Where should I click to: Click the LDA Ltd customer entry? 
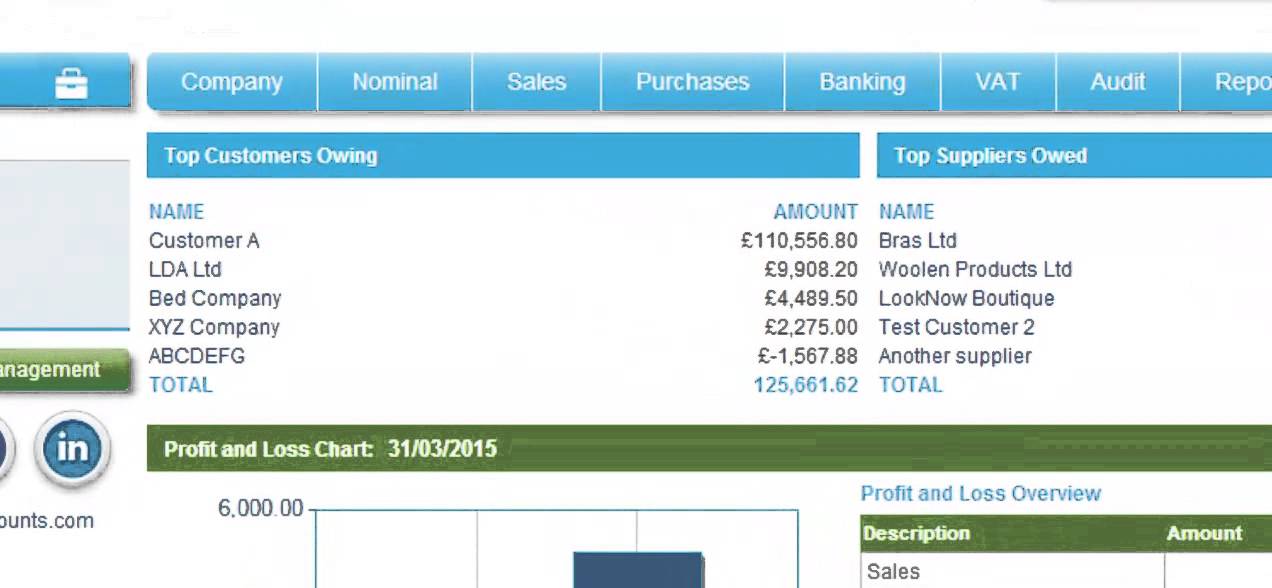[x=185, y=270]
